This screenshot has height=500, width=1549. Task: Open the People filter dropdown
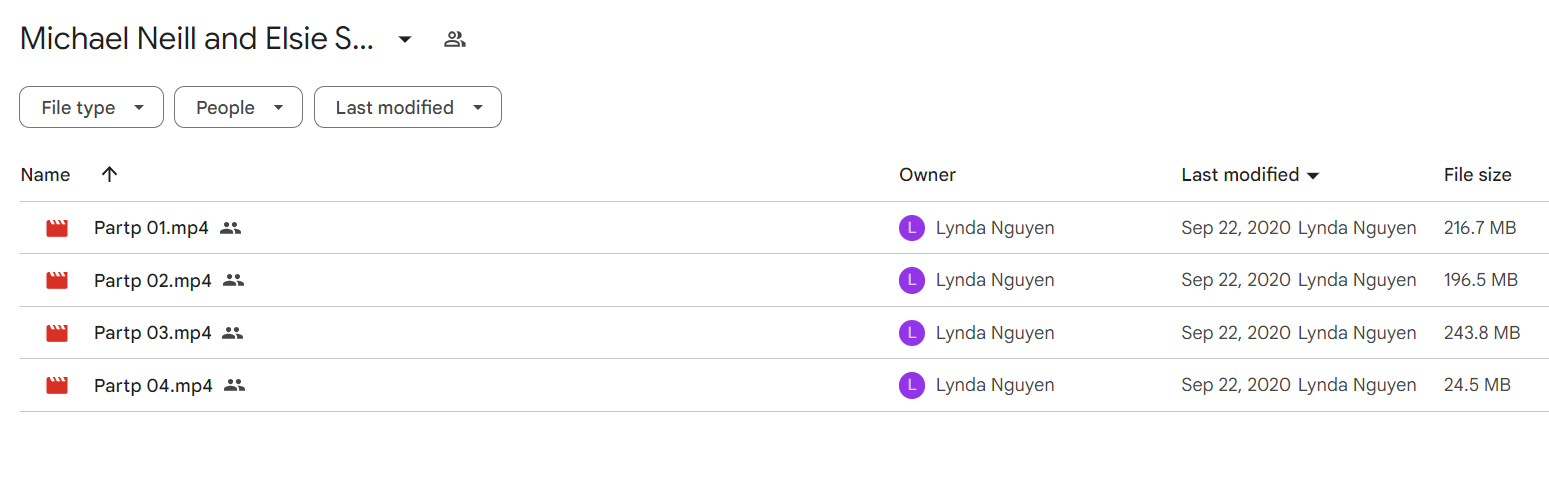click(238, 107)
